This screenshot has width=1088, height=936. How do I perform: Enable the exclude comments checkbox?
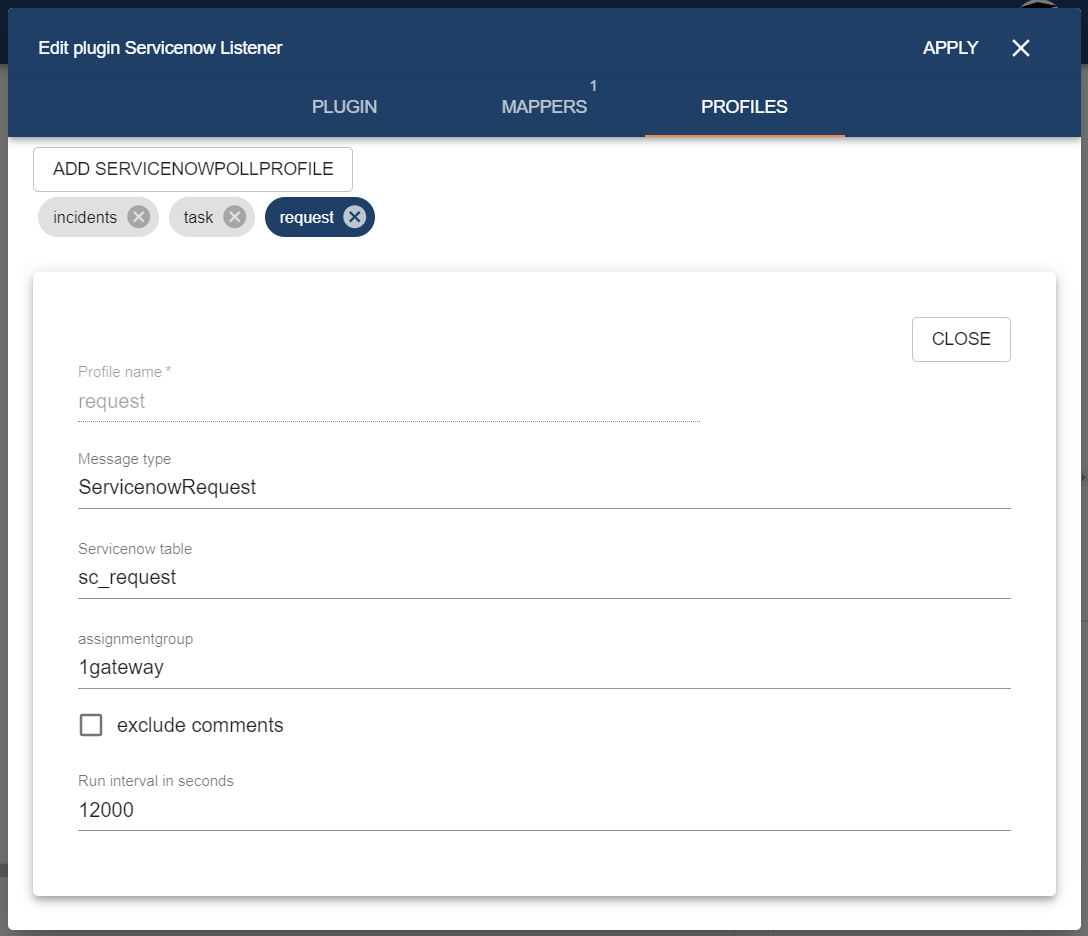click(91, 725)
